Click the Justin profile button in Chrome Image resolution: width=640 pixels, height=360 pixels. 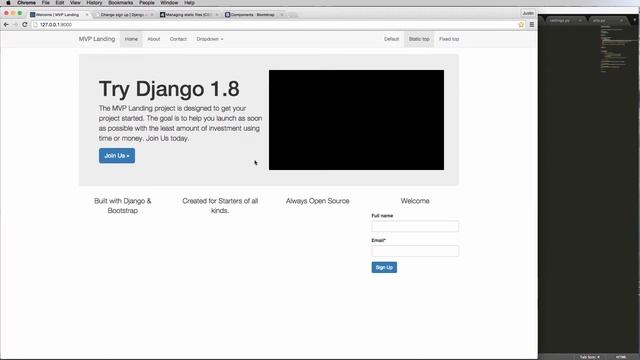point(528,13)
